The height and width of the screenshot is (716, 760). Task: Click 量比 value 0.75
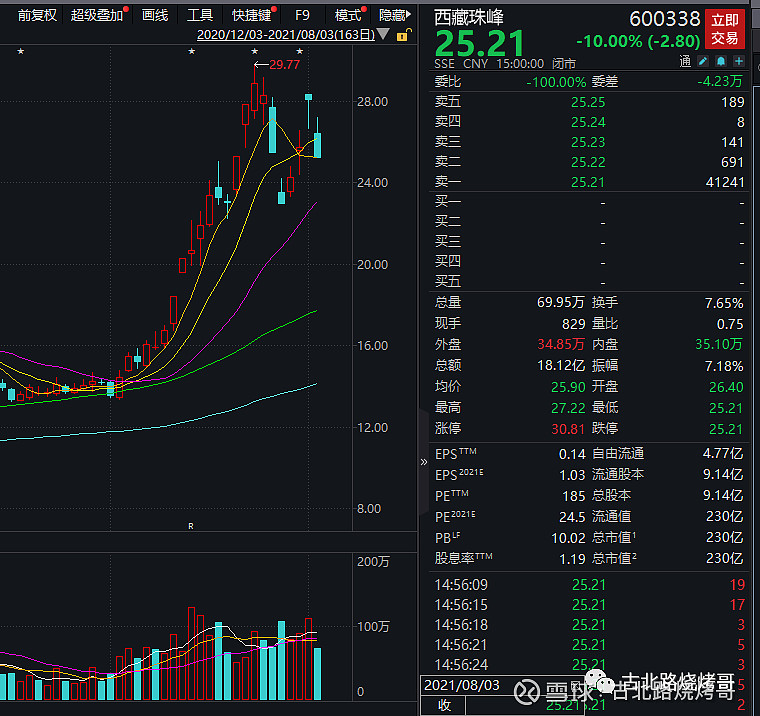(730, 324)
